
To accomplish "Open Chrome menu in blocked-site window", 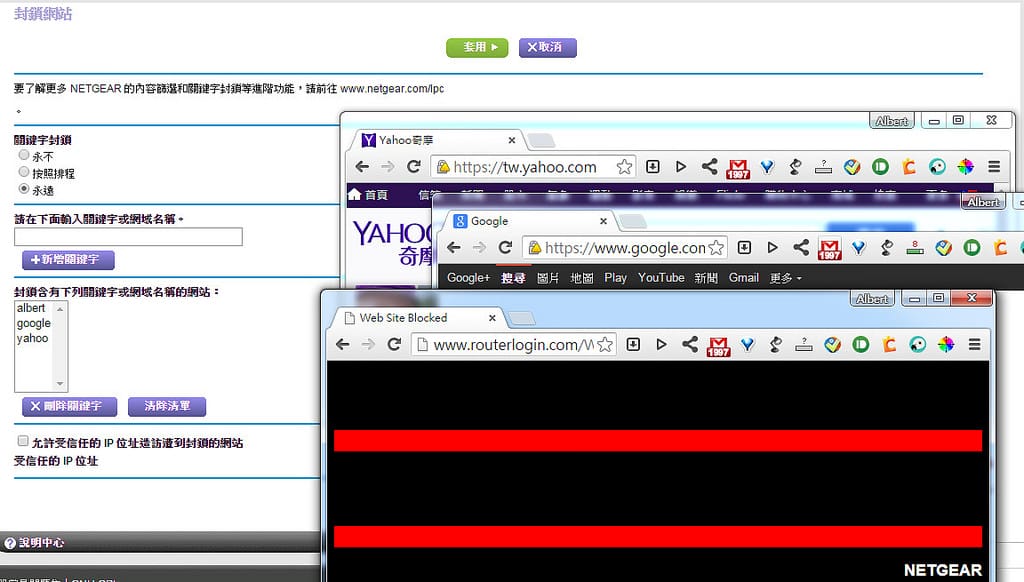I will [974, 344].
